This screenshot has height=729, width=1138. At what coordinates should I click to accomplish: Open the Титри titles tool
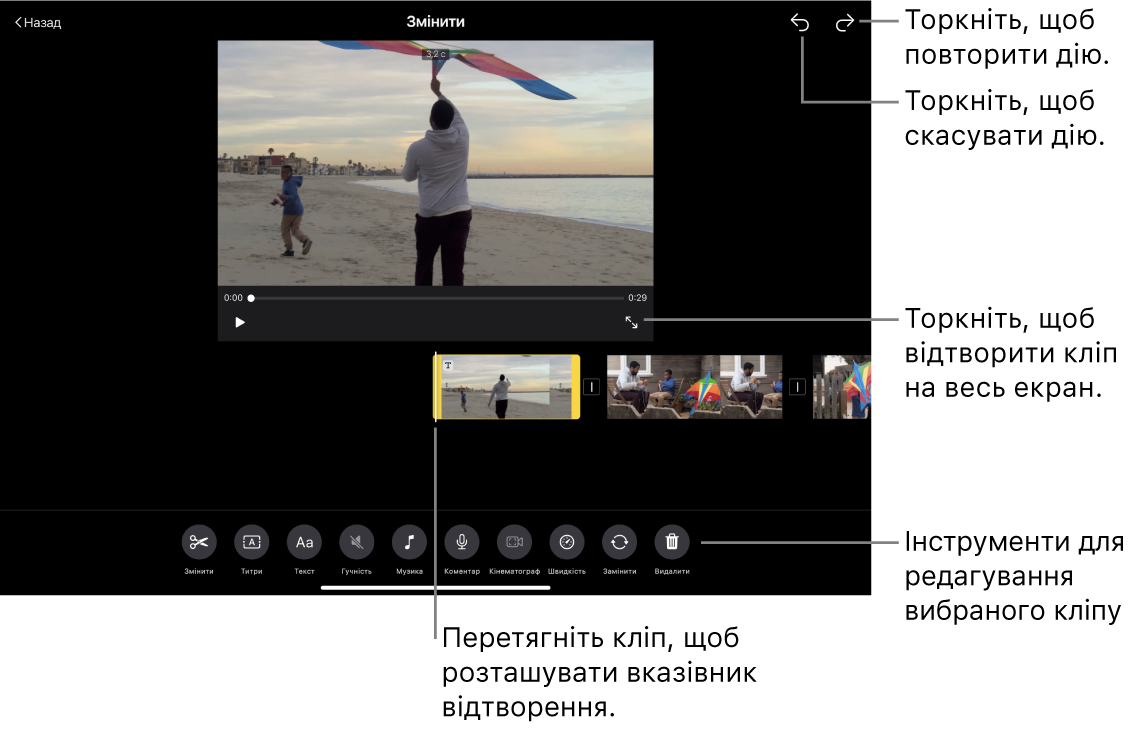point(252,542)
